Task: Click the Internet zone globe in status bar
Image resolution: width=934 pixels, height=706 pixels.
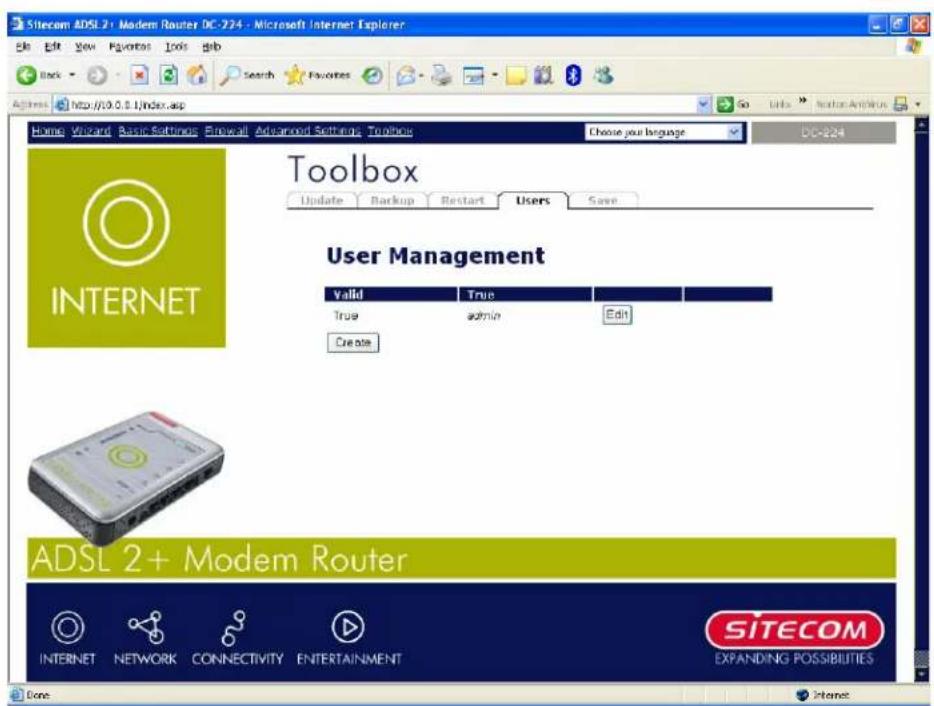Action: [802, 695]
